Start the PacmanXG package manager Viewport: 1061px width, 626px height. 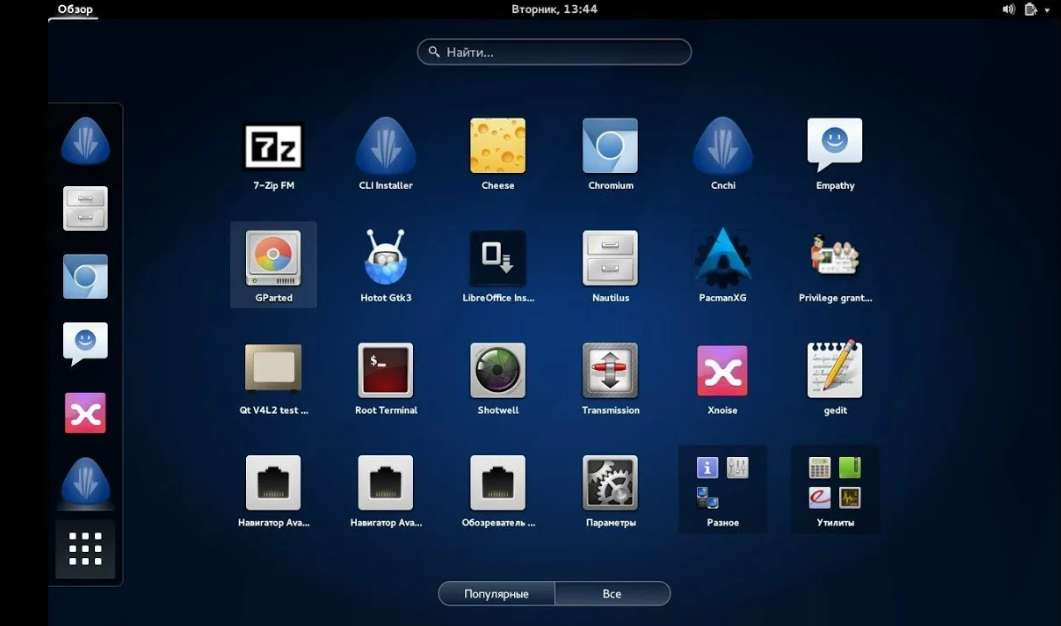[x=723, y=258]
